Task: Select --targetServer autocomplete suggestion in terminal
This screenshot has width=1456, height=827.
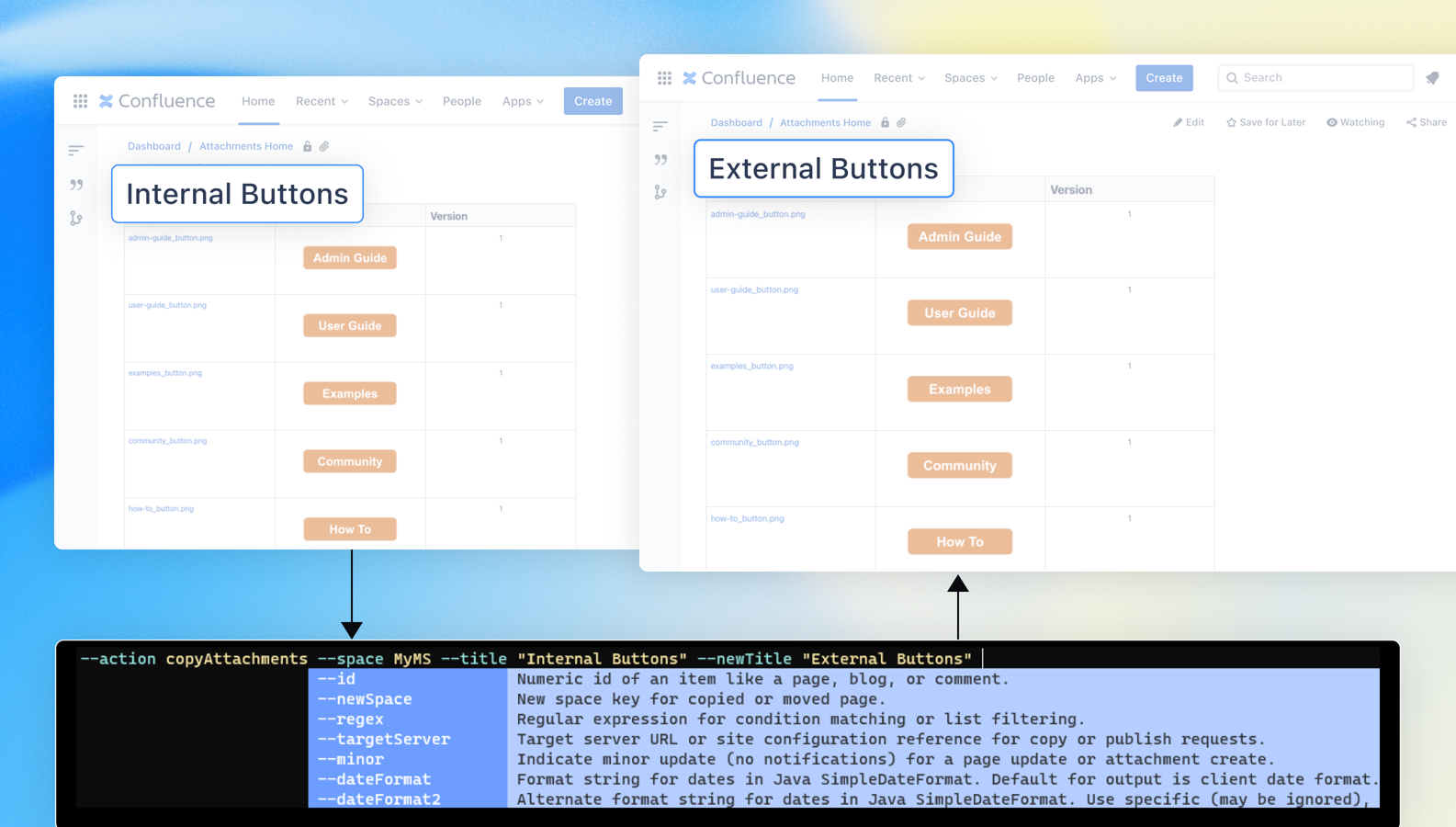Action: tap(843, 740)
